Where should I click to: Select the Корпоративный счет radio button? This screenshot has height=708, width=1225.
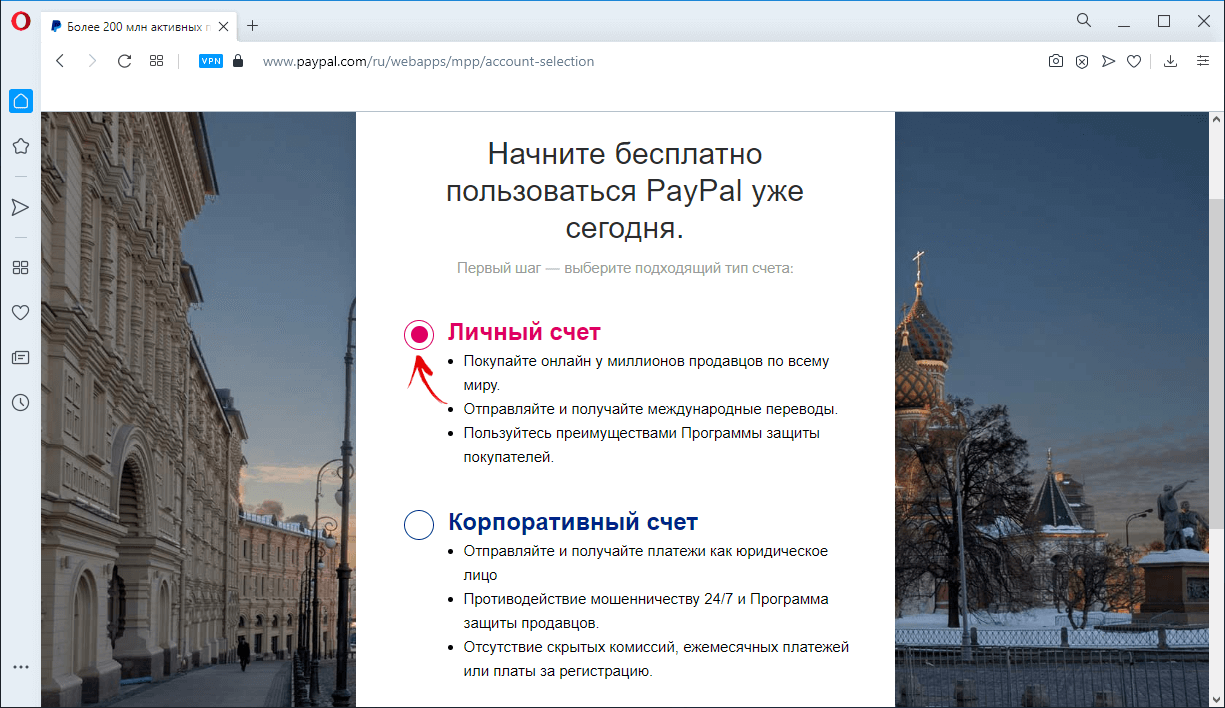(418, 524)
